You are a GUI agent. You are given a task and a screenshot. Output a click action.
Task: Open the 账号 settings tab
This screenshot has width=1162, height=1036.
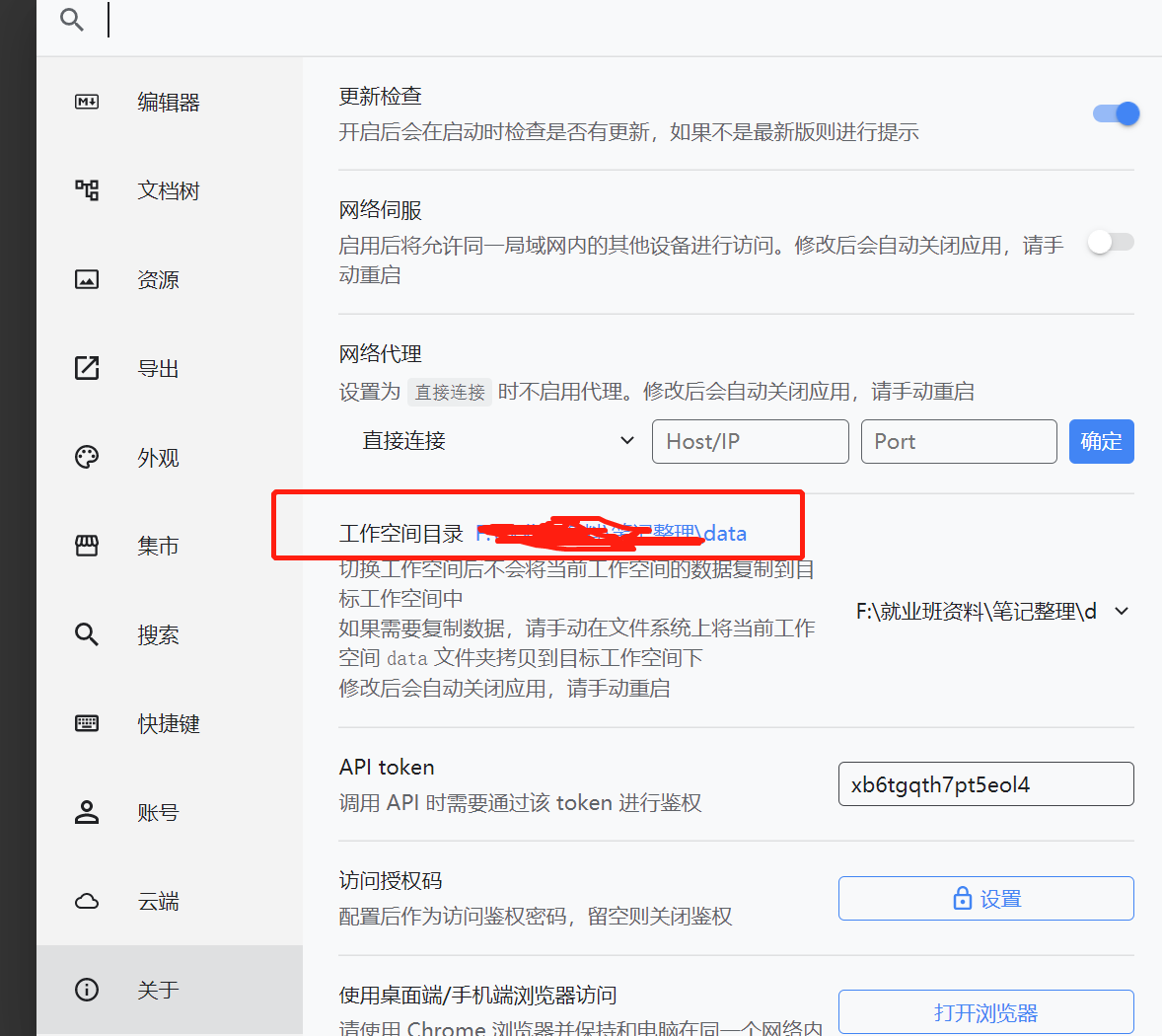coord(170,812)
